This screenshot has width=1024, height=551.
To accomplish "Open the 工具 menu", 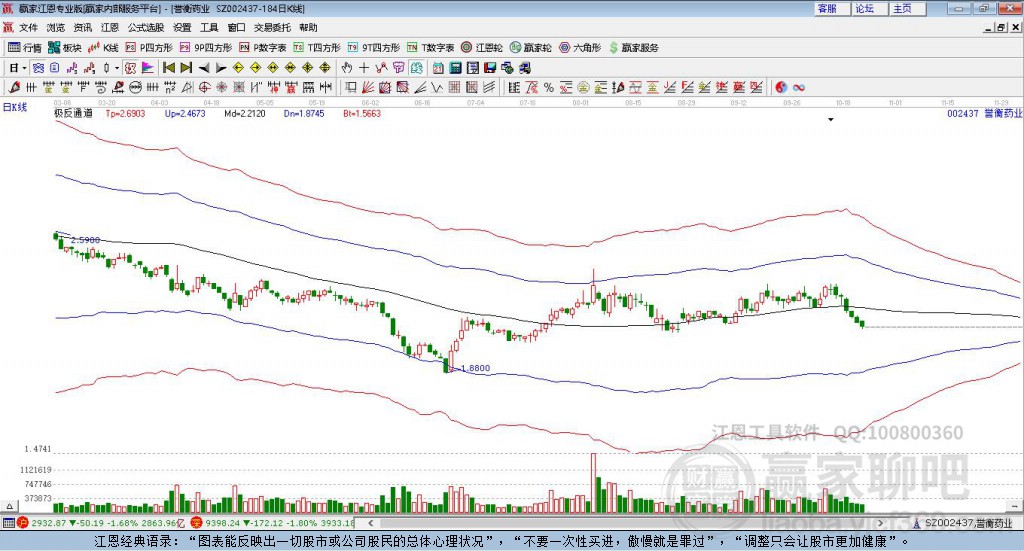I will pos(209,27).
